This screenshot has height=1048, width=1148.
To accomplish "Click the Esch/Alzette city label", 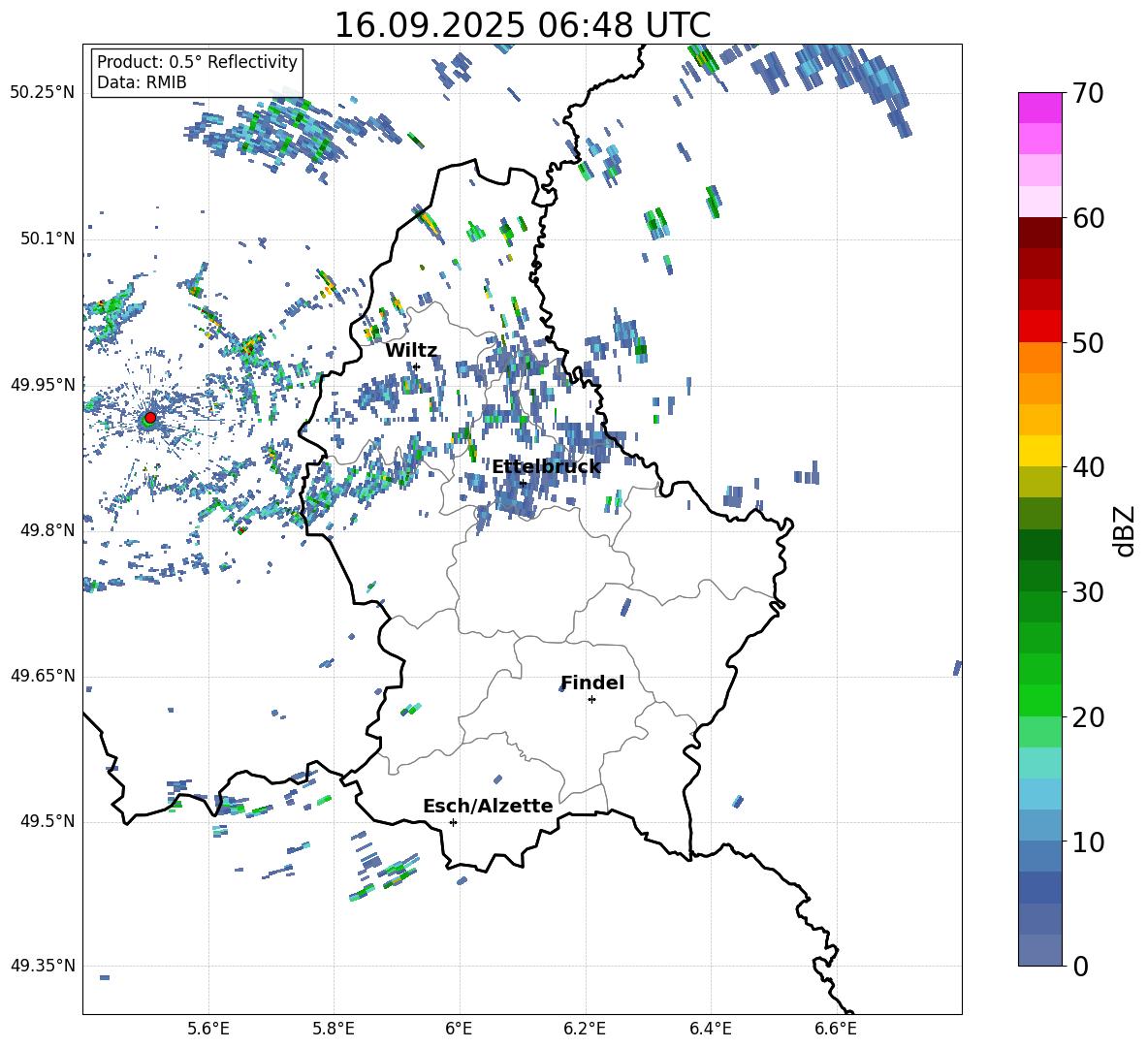I will [488, 806].
